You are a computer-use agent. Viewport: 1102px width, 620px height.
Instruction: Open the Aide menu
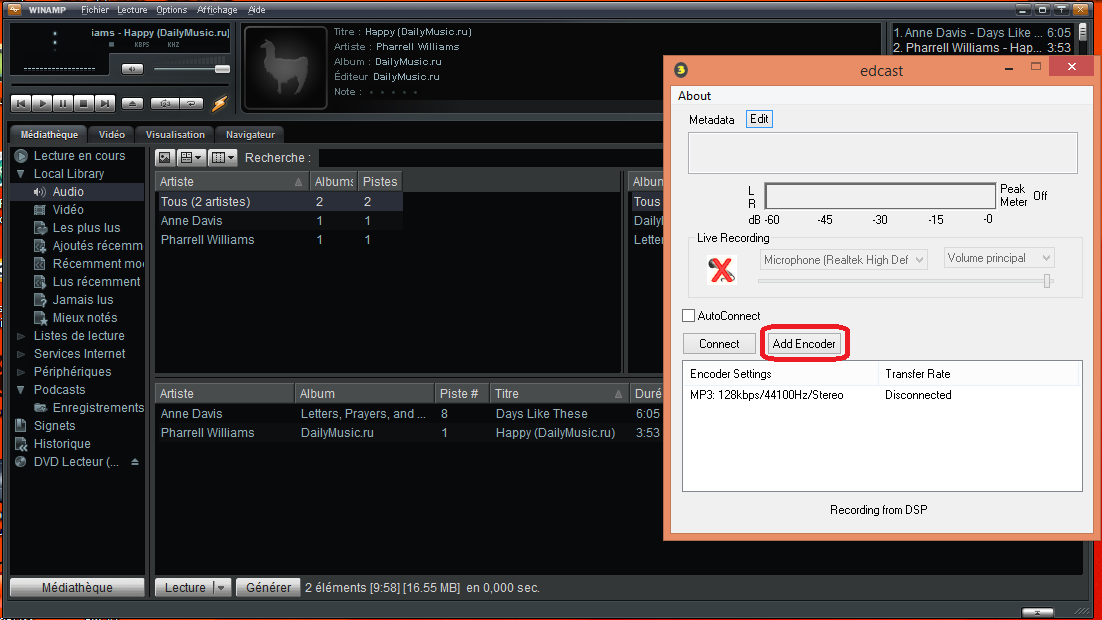click(x=257, y=10)
